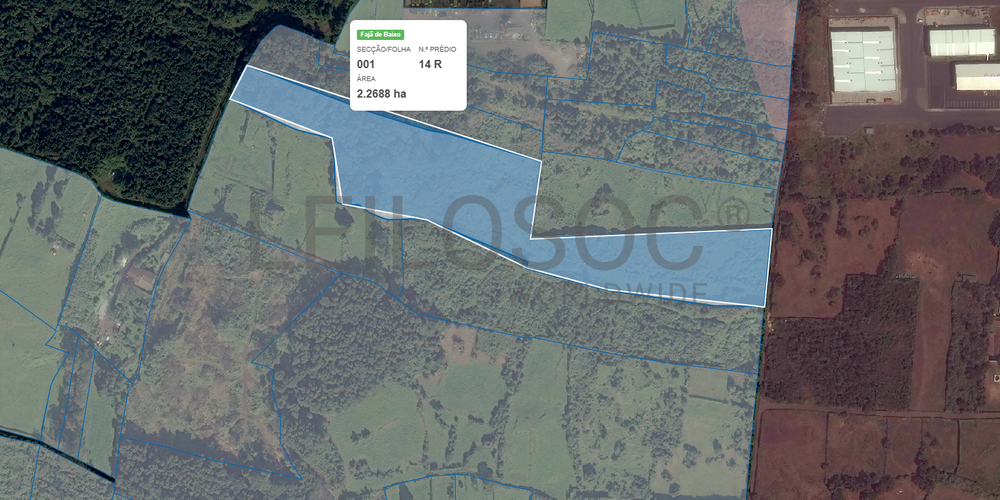Click the 14 R parcel number value

pos(430,64)
